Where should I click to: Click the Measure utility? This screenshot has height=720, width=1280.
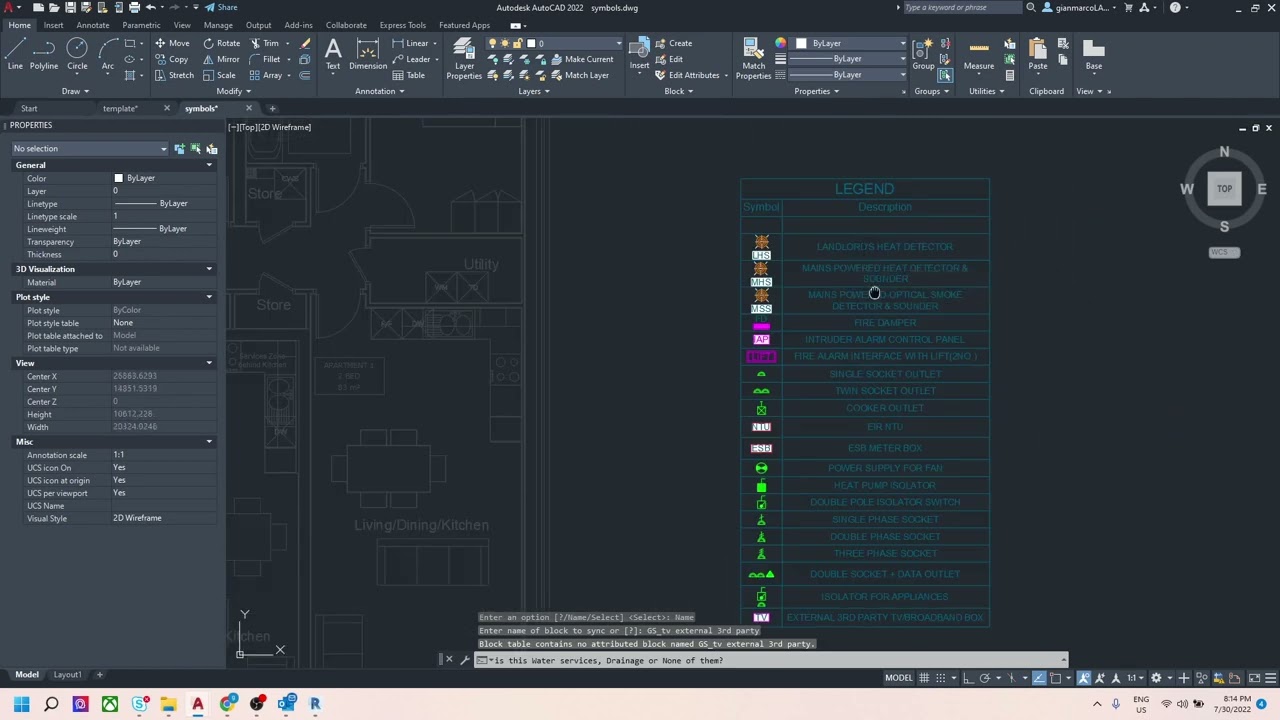click(979, 55)
